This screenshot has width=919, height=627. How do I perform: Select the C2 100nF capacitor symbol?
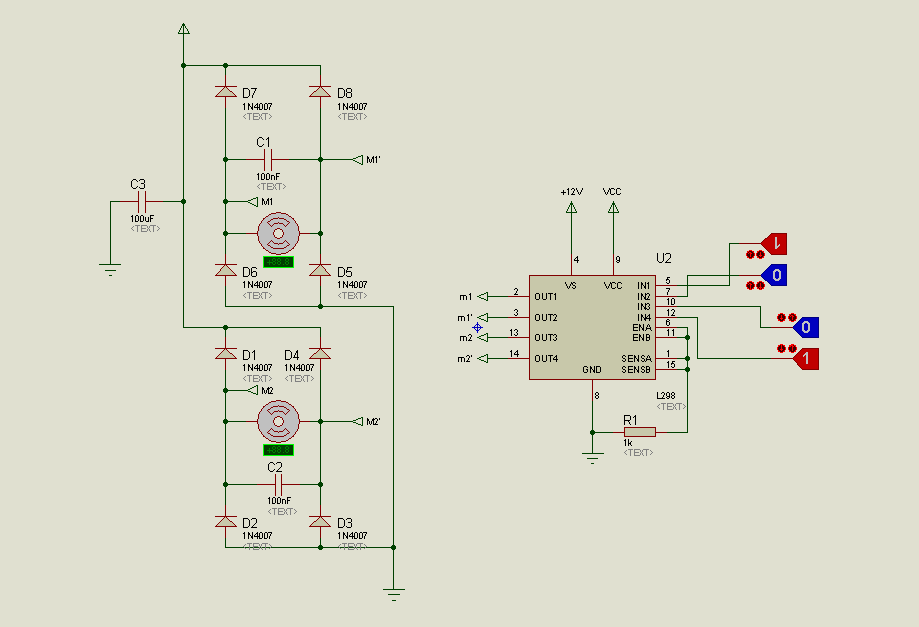pos(278,484)
